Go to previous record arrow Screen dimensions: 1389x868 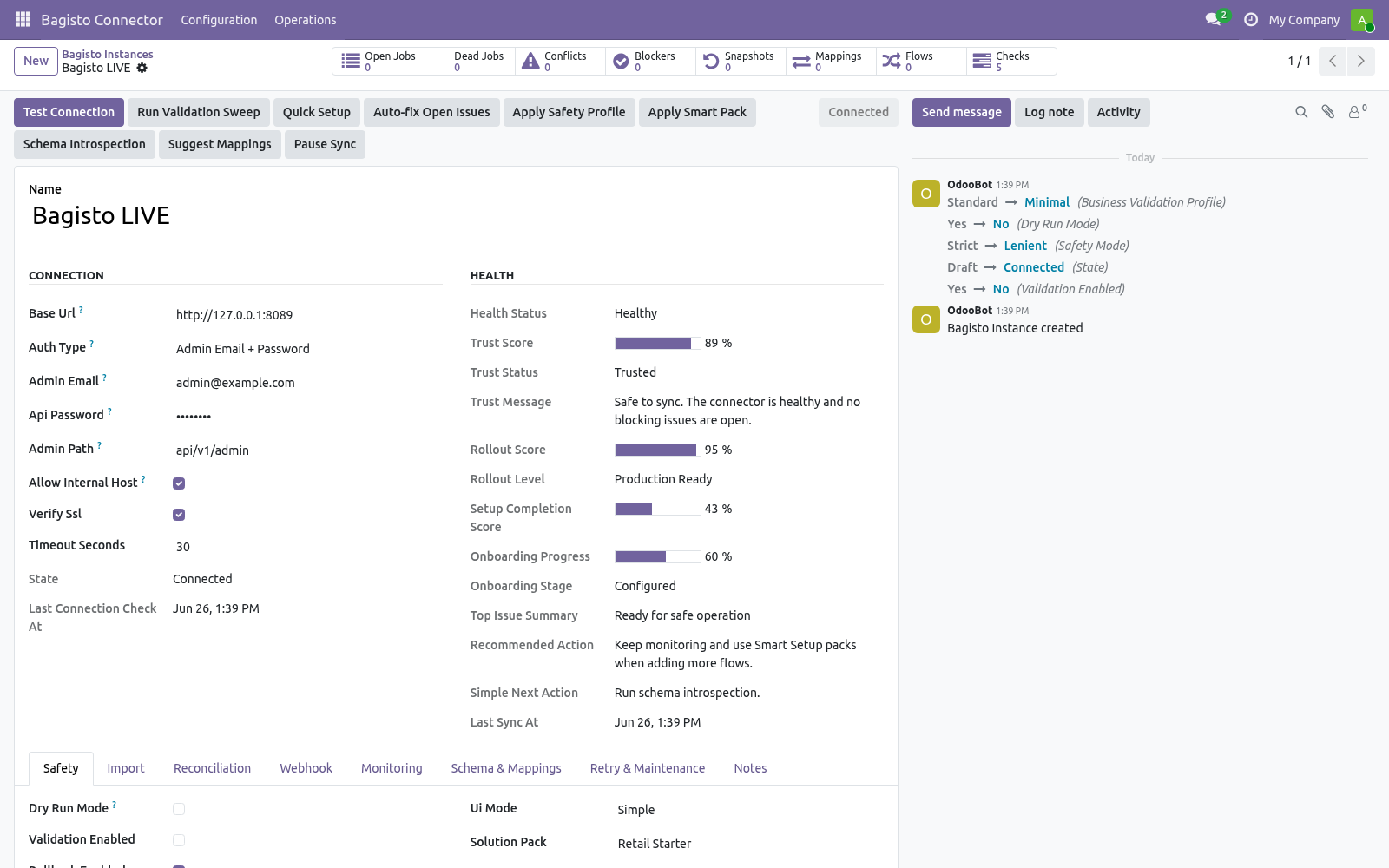1333,61
